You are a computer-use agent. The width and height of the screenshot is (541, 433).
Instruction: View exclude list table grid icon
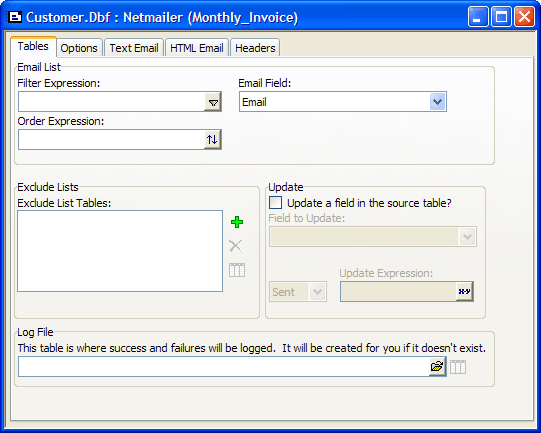[x=237, y=270]
